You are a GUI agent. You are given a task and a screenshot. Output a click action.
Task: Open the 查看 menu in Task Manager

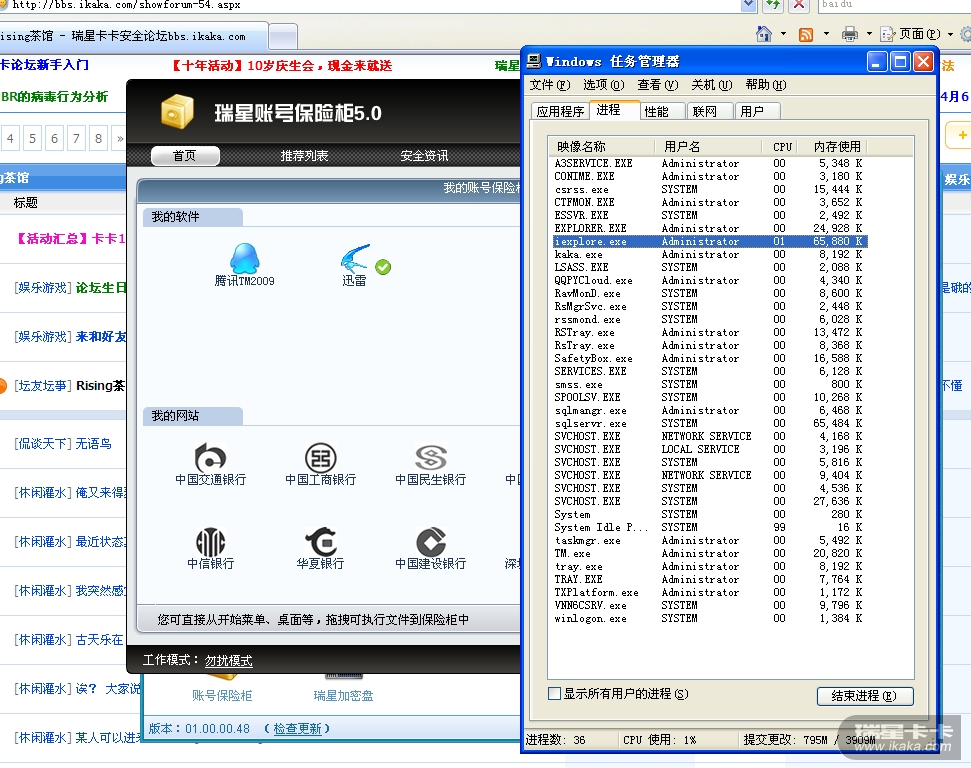(658, 85)
